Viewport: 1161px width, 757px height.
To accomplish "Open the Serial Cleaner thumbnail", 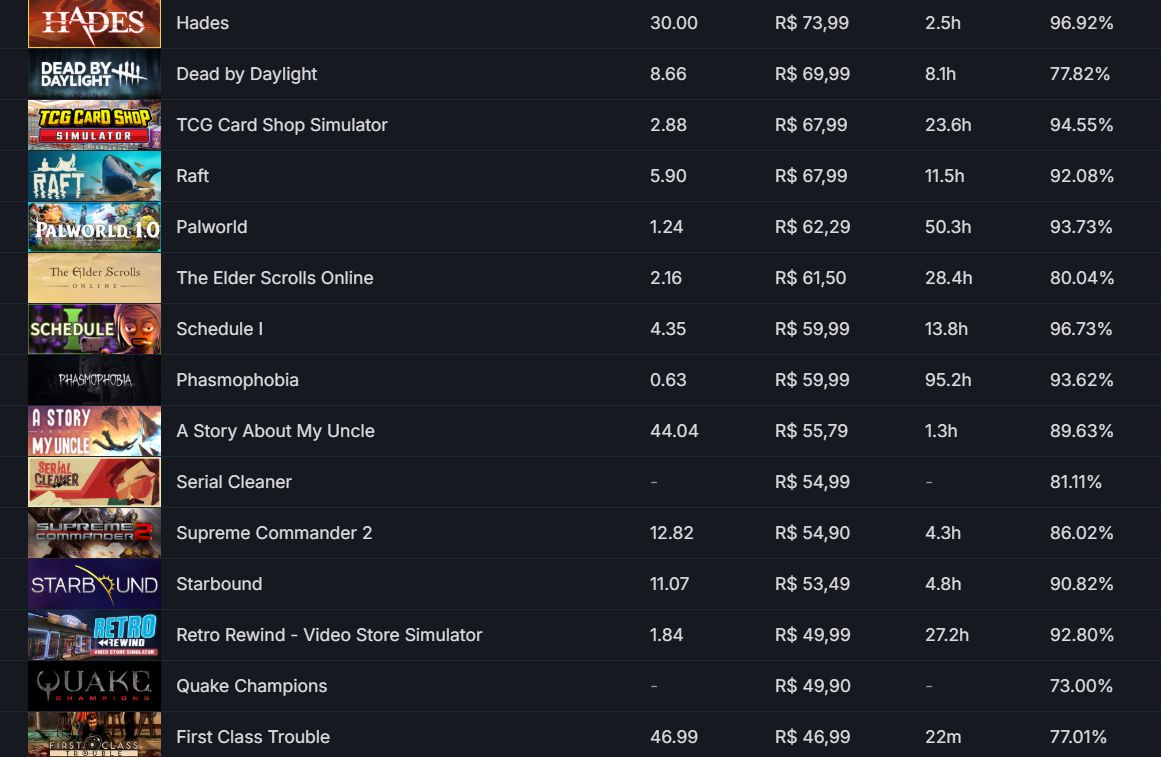I will [x=94, y=482].
